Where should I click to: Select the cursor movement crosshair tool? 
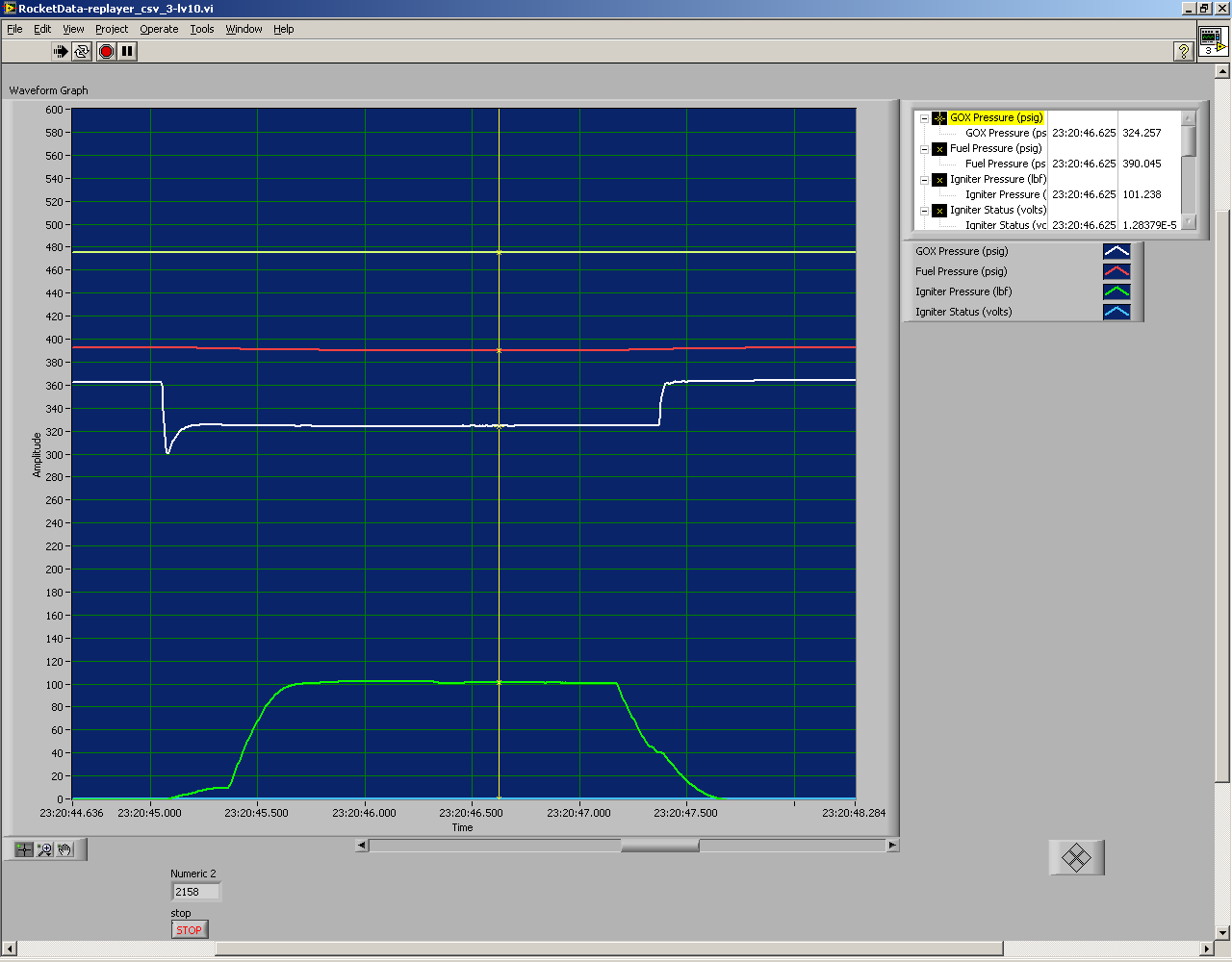click(23, 849)
